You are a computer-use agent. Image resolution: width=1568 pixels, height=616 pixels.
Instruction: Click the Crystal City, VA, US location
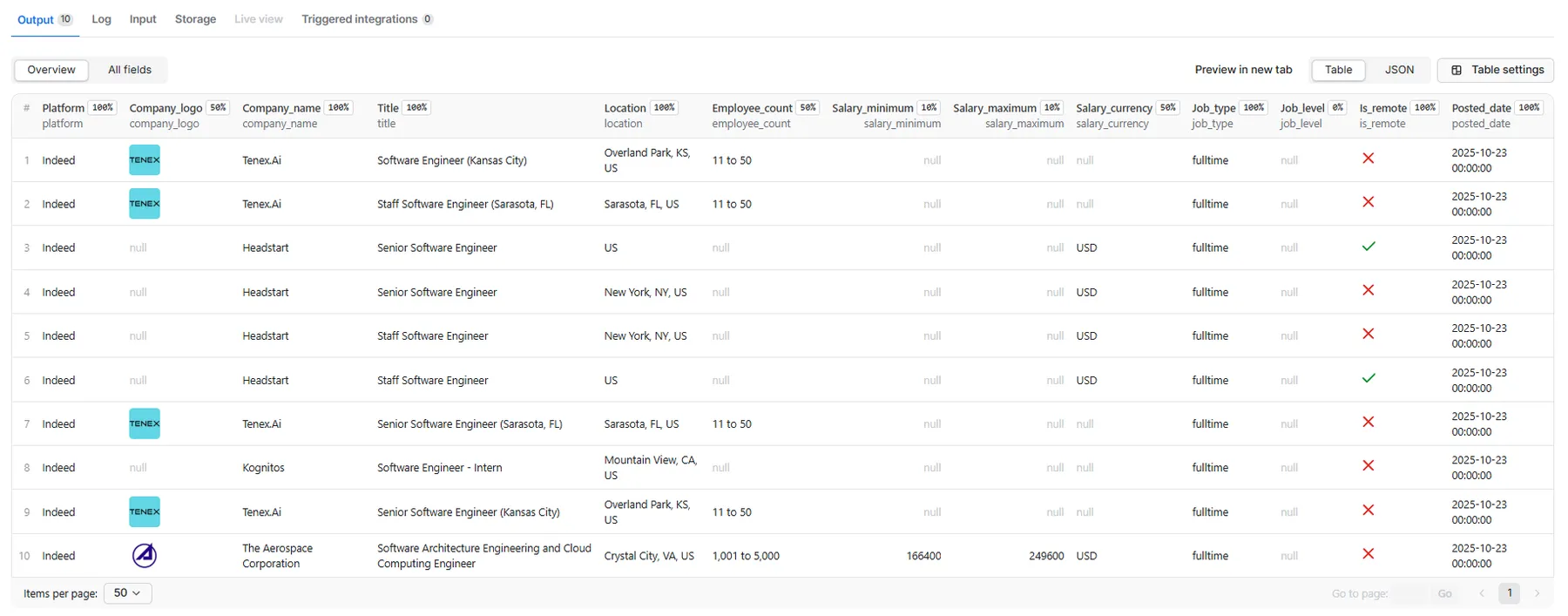649,556
